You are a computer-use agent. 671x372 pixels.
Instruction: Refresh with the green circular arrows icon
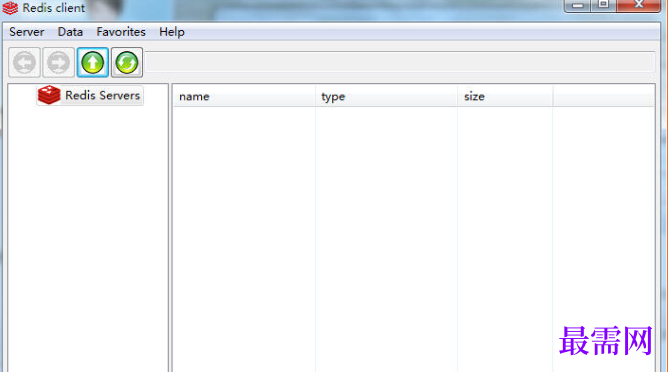pos(127,62)
